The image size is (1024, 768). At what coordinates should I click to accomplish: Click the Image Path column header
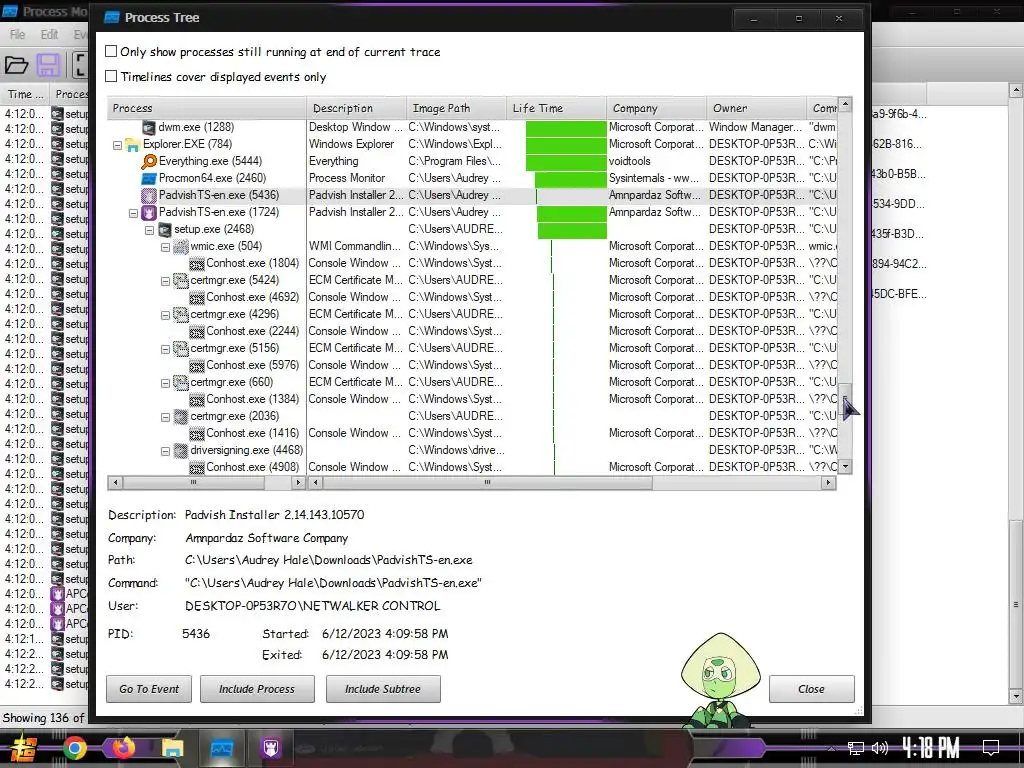click(x=456, y=108)
